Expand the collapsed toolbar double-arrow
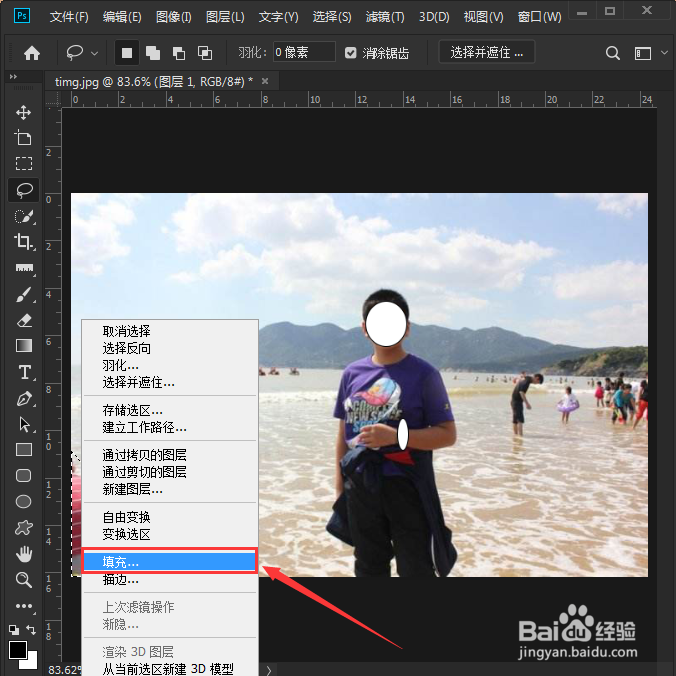 (x=13, y=77)
